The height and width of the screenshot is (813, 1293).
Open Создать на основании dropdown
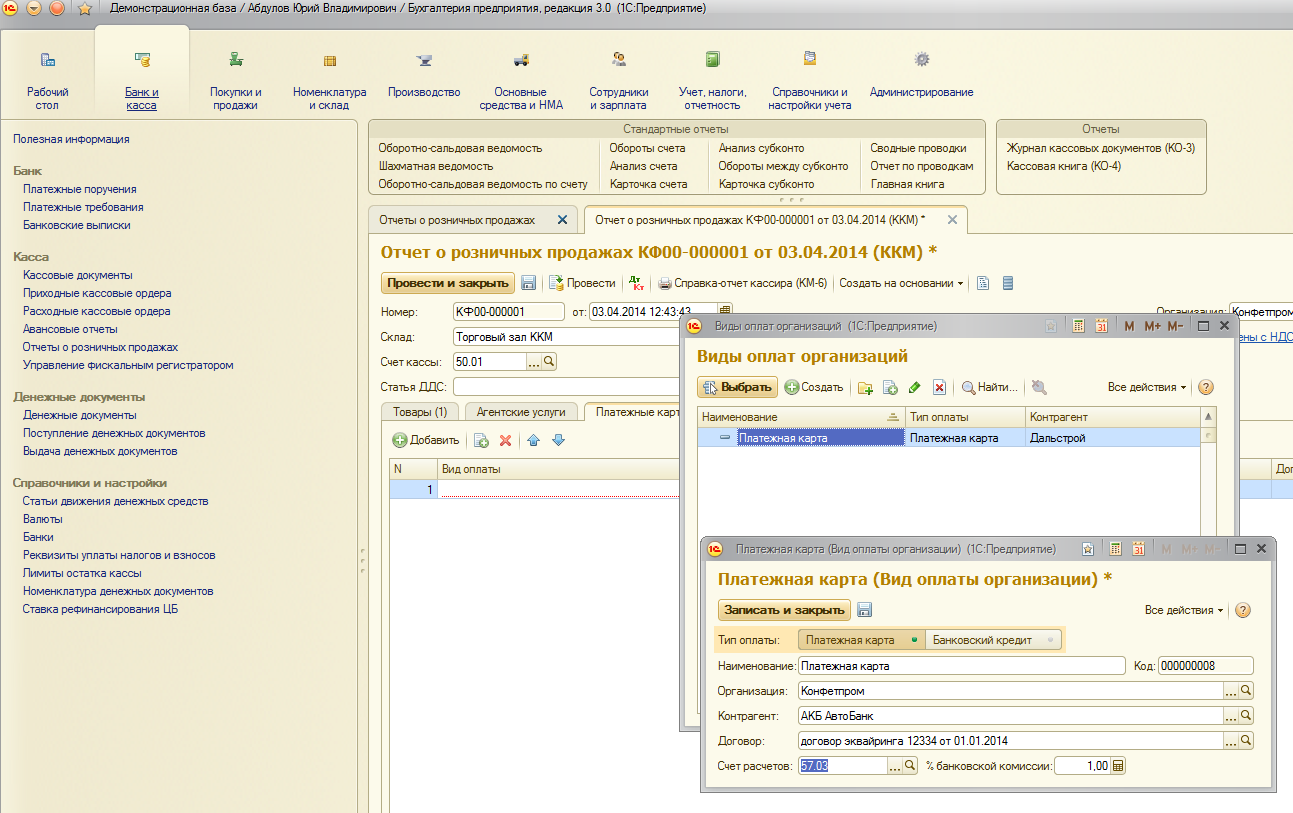(901, 283)
